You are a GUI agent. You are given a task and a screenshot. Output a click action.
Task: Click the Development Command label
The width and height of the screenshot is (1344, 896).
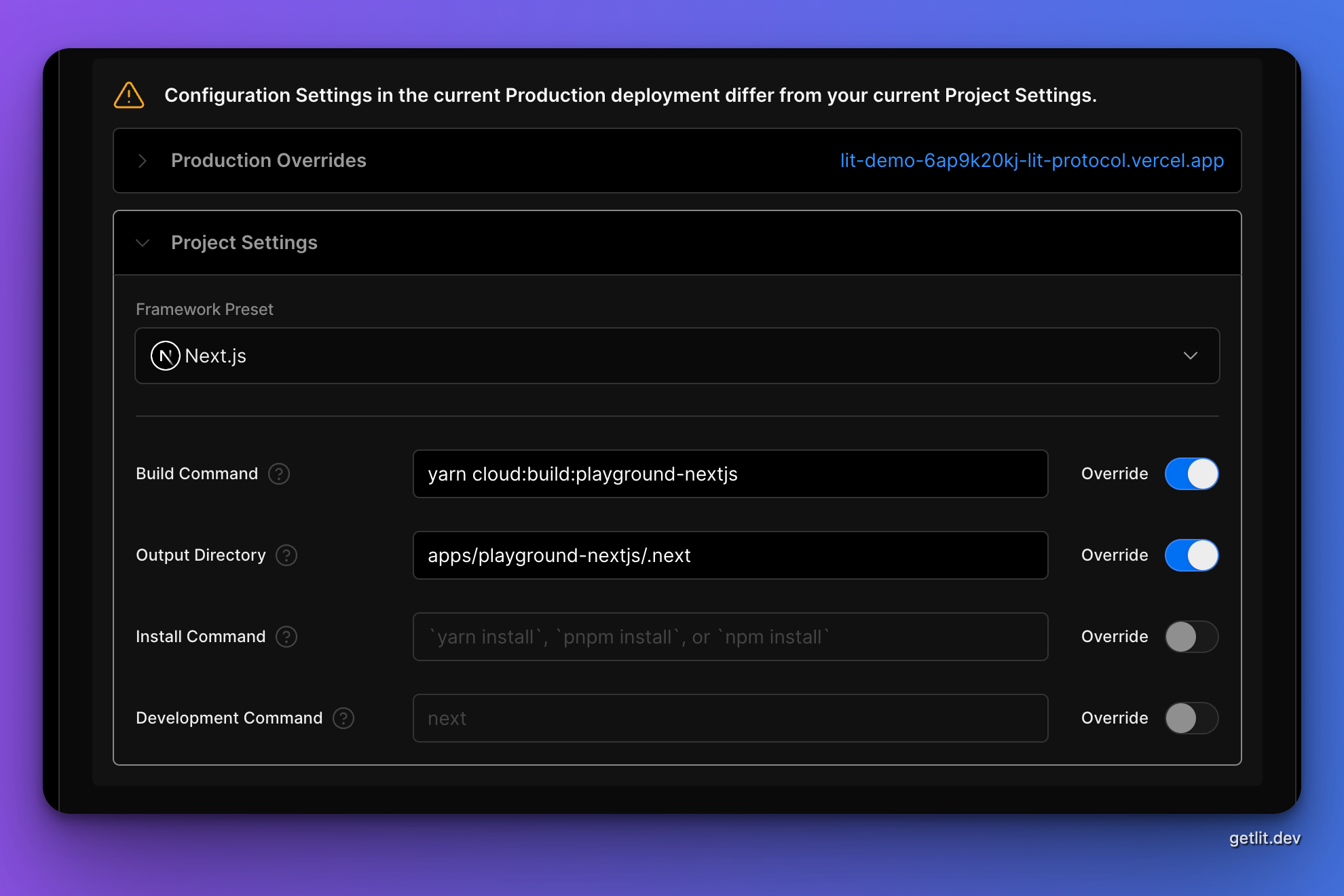229,718
